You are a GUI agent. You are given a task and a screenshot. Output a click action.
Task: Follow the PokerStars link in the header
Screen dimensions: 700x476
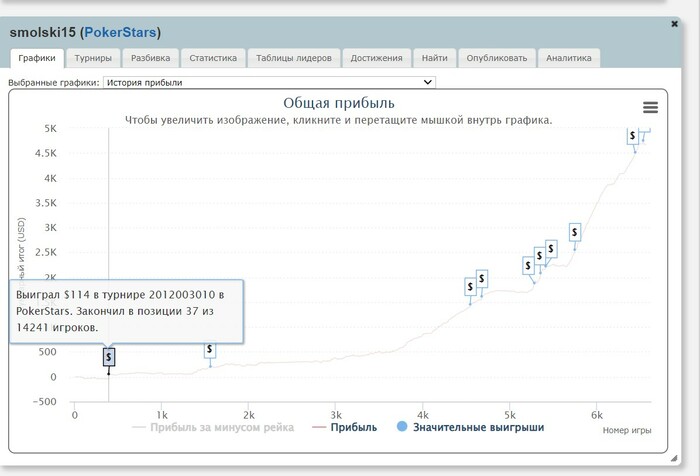coord(121,33)
